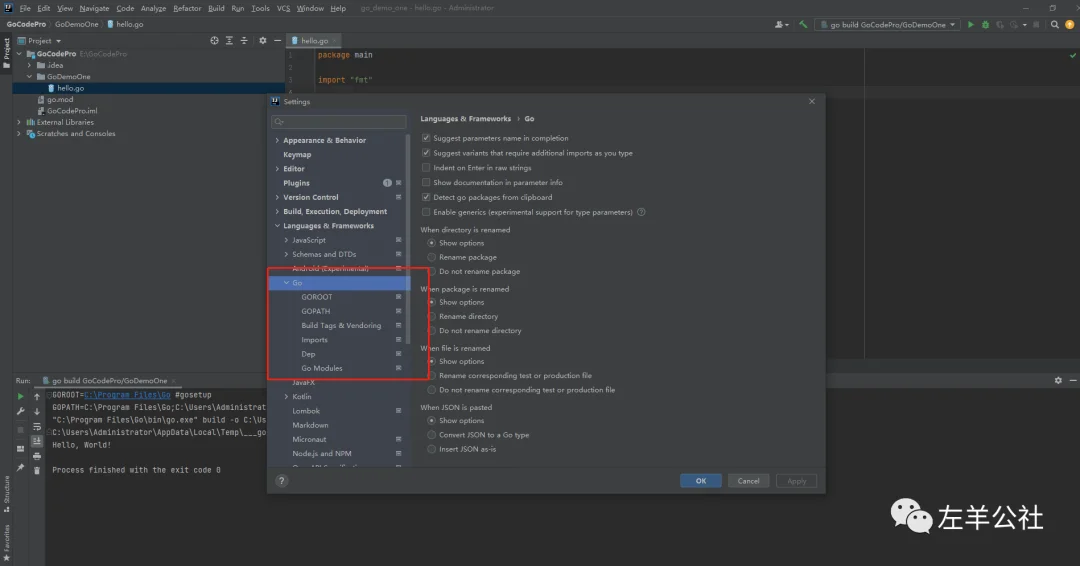The height and width of the screenshot is (566, 1080).
Task: Enable Show documentation in parameter info
Action: tap(426, 182)
